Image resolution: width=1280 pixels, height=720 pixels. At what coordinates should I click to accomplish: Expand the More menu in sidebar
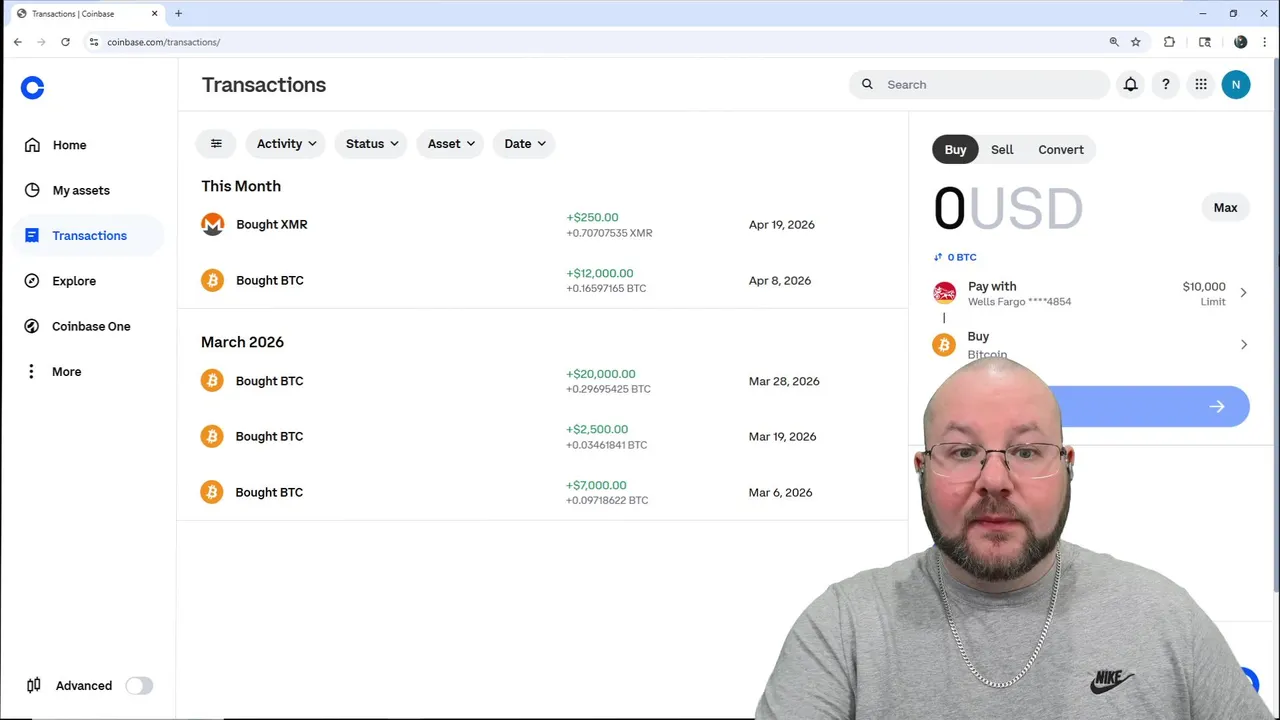pyautogui.click(x=53, y=372)
